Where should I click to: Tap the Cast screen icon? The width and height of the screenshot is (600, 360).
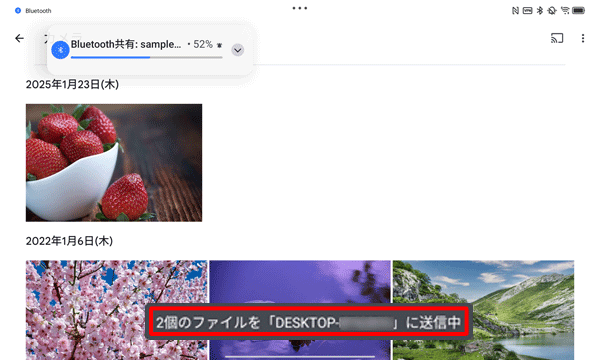click(557, 38)
